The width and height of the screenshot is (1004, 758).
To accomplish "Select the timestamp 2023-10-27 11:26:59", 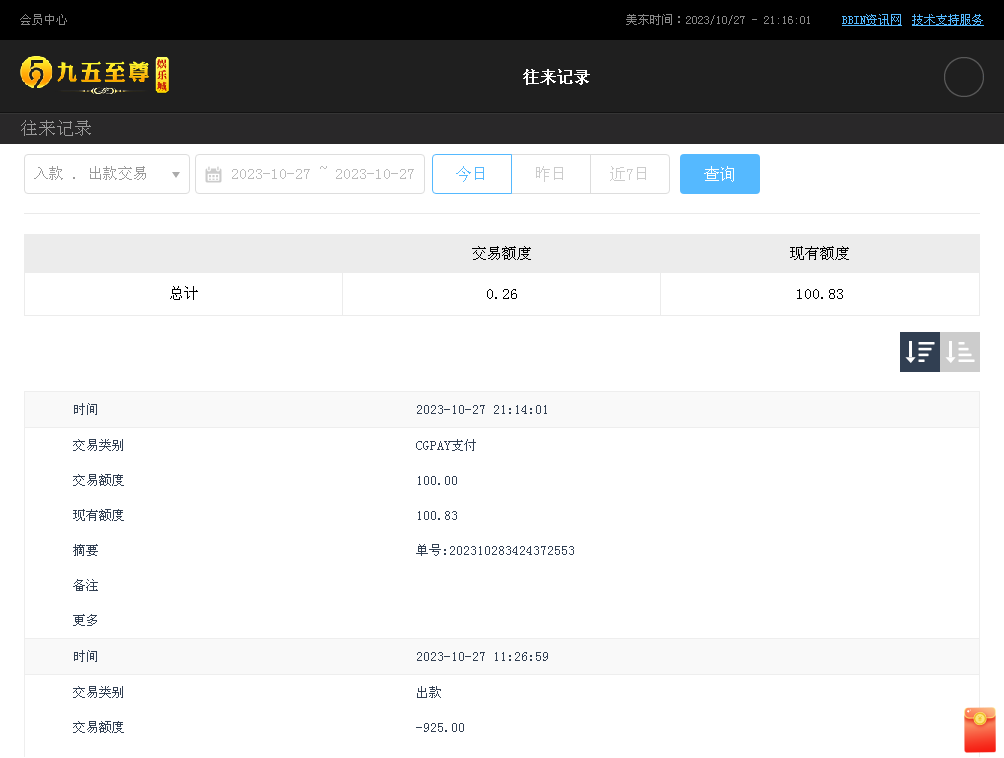I will tap(482, 657).
